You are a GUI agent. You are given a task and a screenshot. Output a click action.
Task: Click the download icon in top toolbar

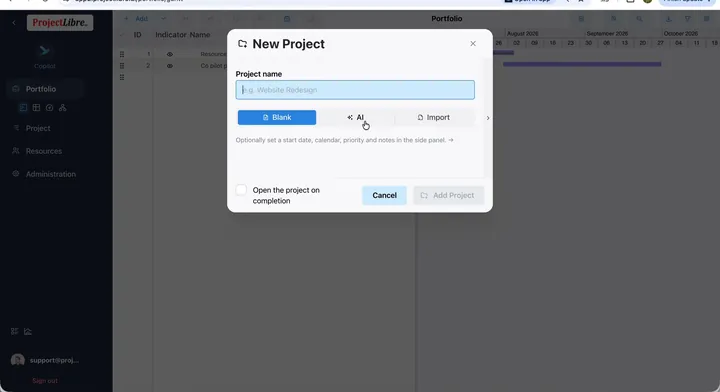[669, 19]
